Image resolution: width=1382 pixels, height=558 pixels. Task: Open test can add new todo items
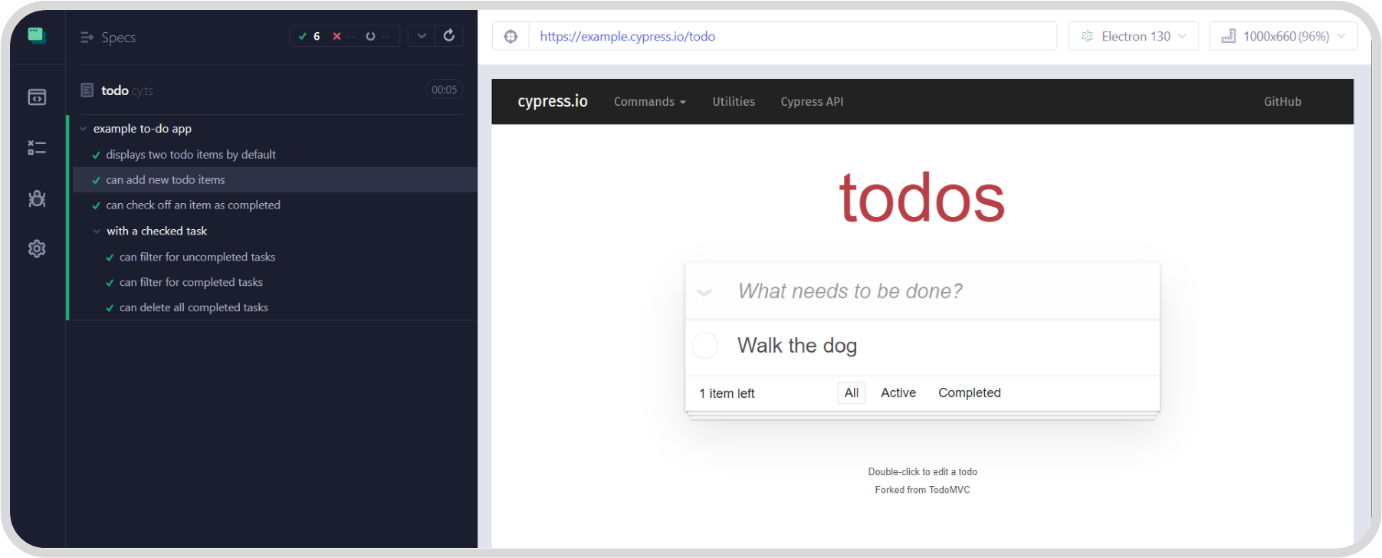coord(165,180)
